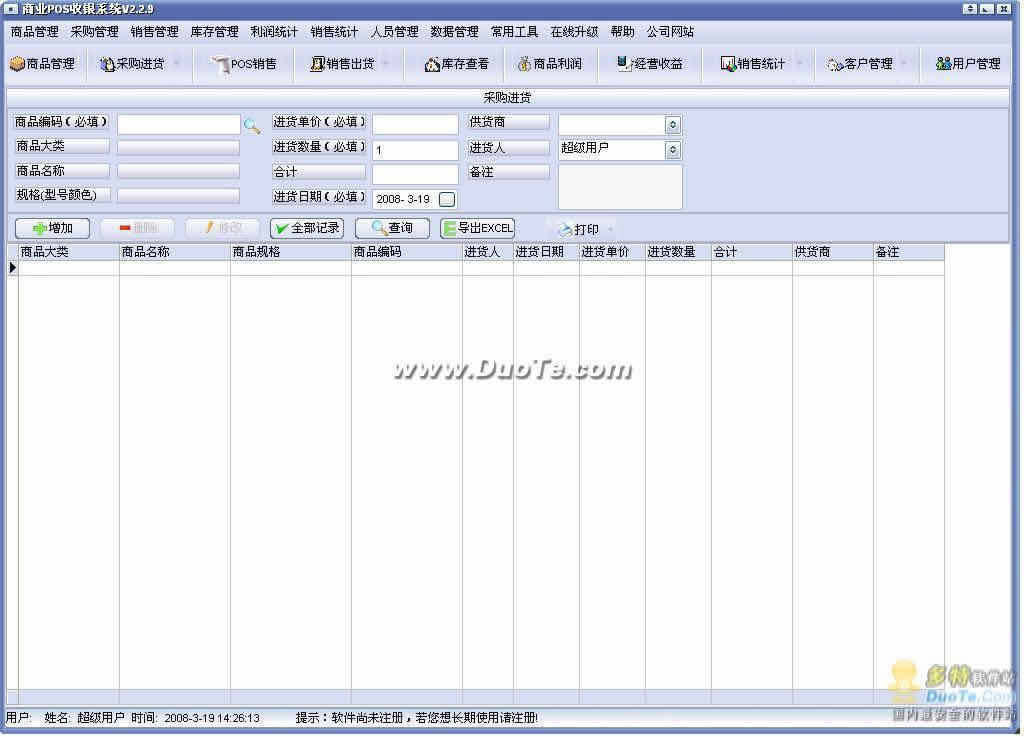Click the 进货单价 input field

pos(415,125)
